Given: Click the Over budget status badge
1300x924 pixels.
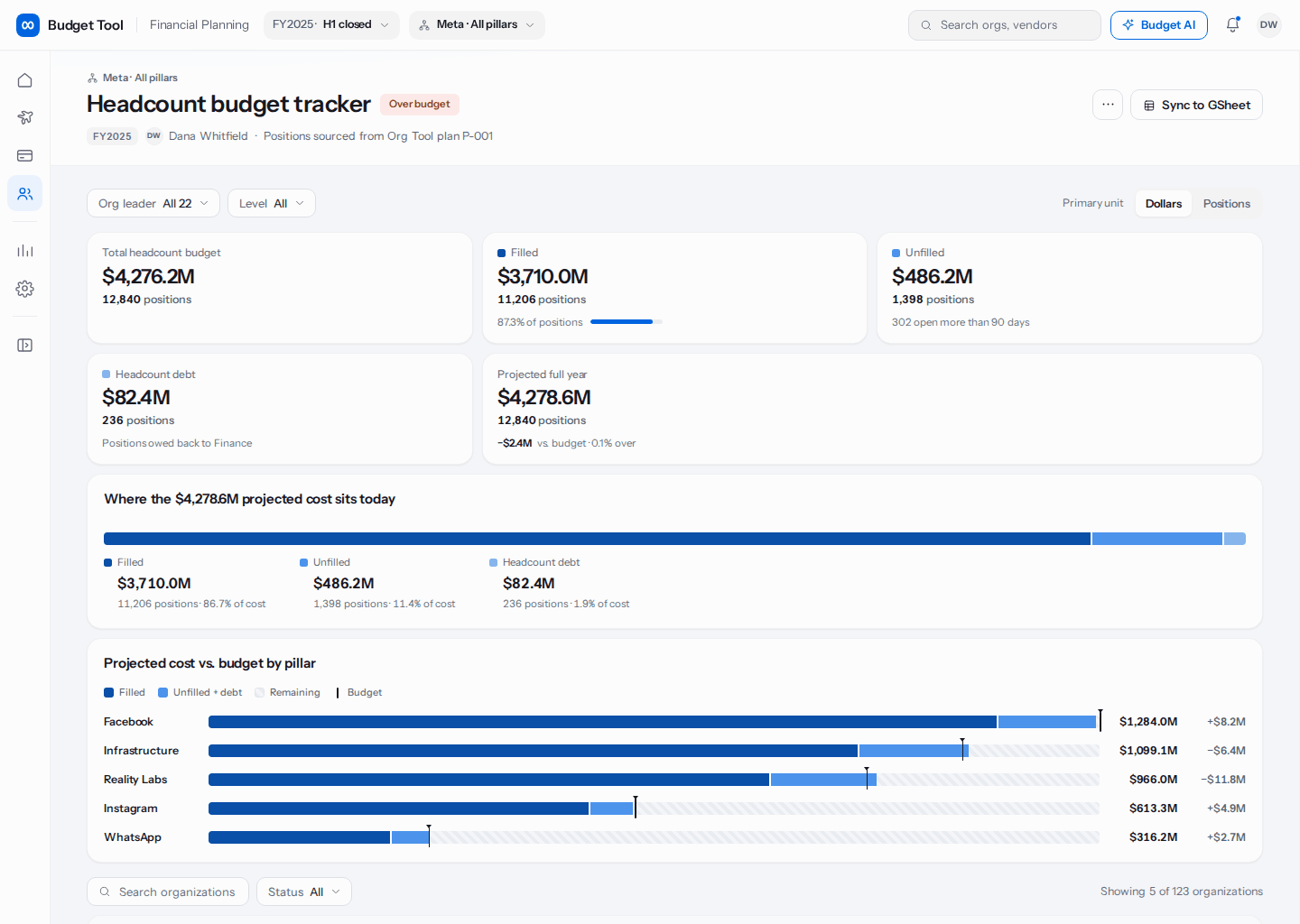Looking at the screenshot, I should 420,105.
